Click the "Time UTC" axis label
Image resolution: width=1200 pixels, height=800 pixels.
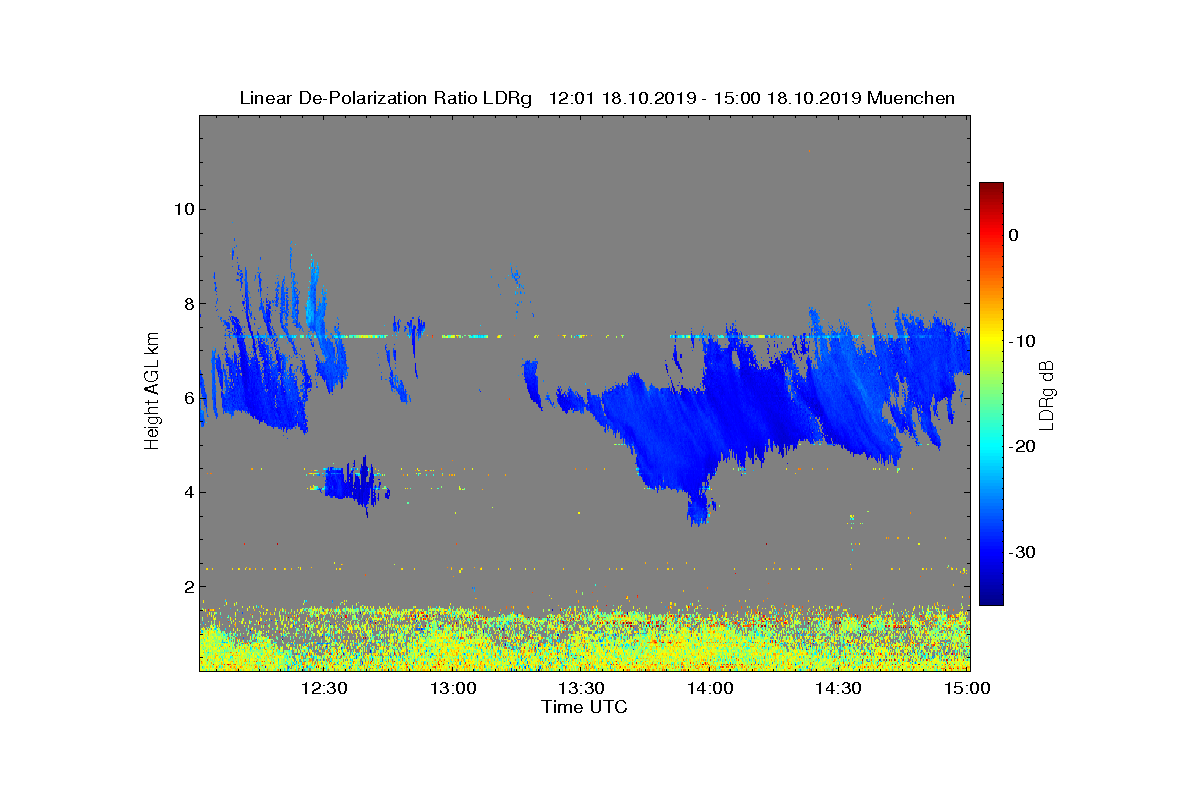584,707
